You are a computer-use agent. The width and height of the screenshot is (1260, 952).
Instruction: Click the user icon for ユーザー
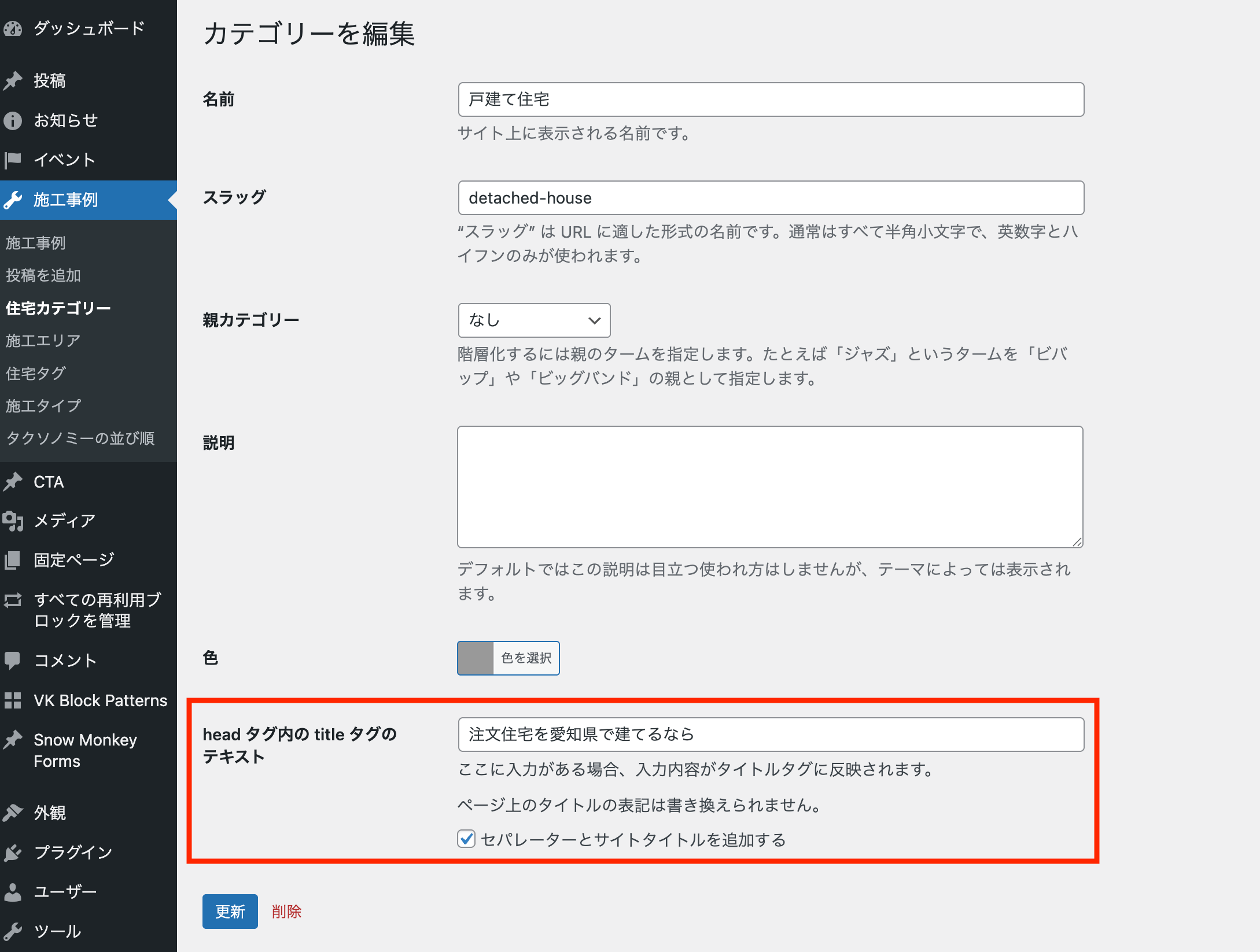coord(13,891)
